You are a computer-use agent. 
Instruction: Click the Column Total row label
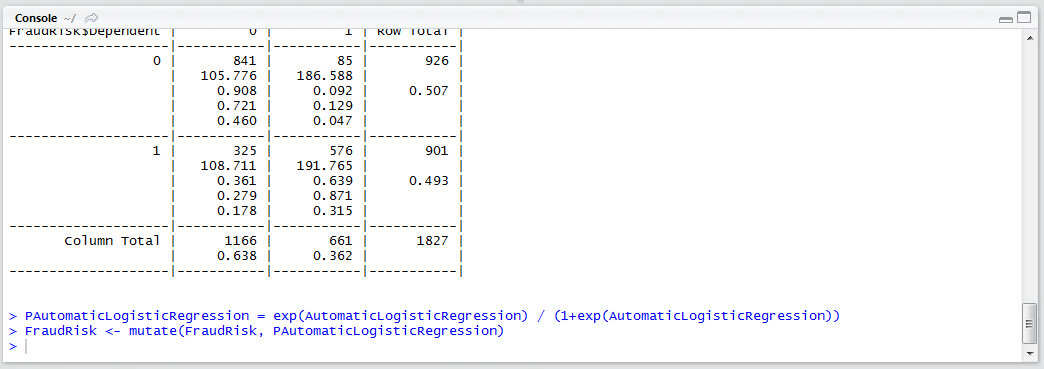pyautogui.click(x=112, y=240)
